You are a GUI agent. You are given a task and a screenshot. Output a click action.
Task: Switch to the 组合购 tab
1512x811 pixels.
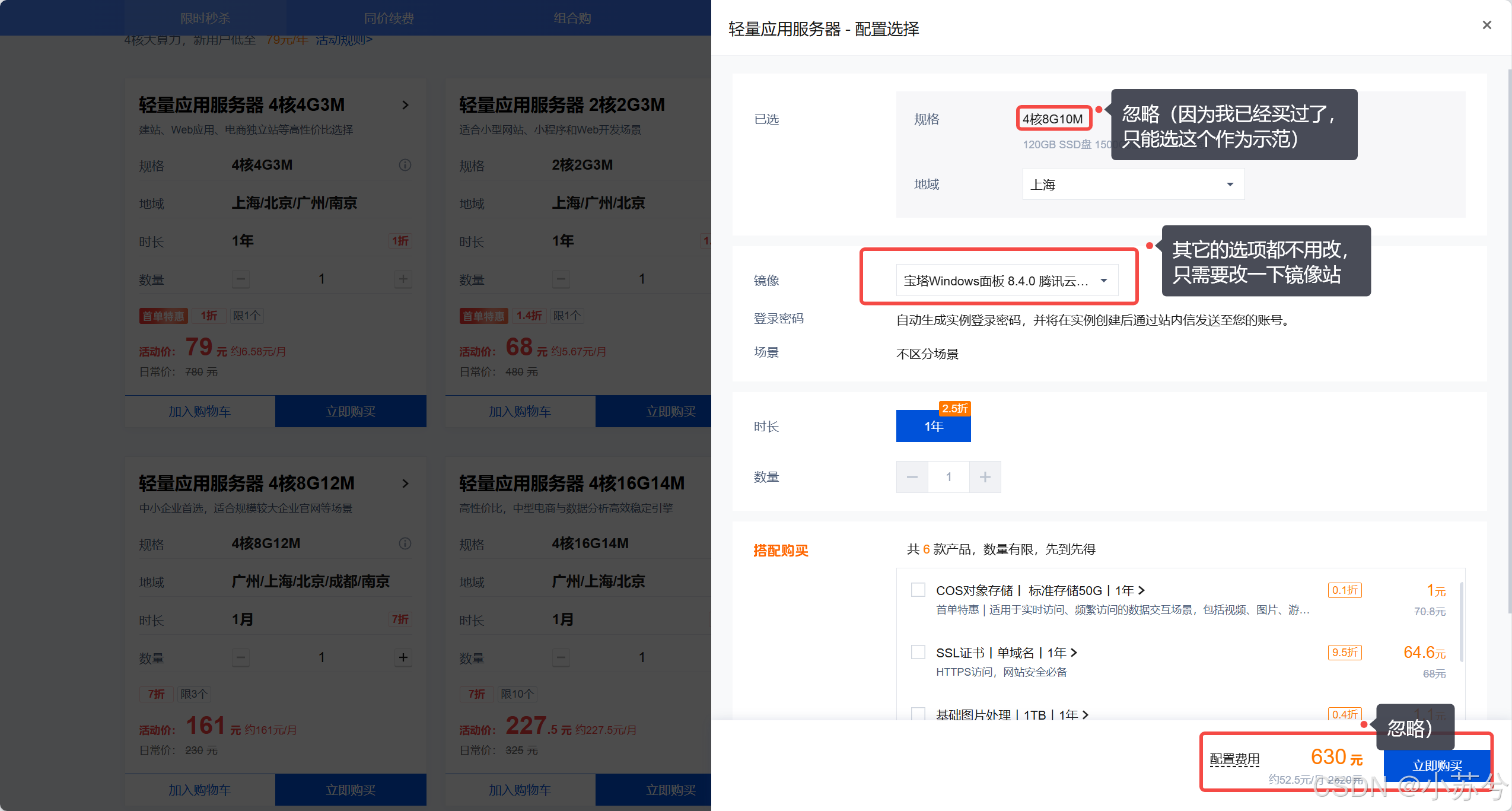pyautogui.click(x=572, y=18)
